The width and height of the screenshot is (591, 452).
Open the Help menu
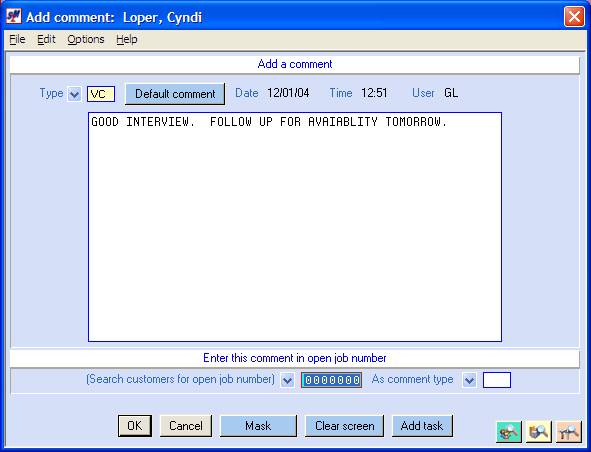pos(127,39)
